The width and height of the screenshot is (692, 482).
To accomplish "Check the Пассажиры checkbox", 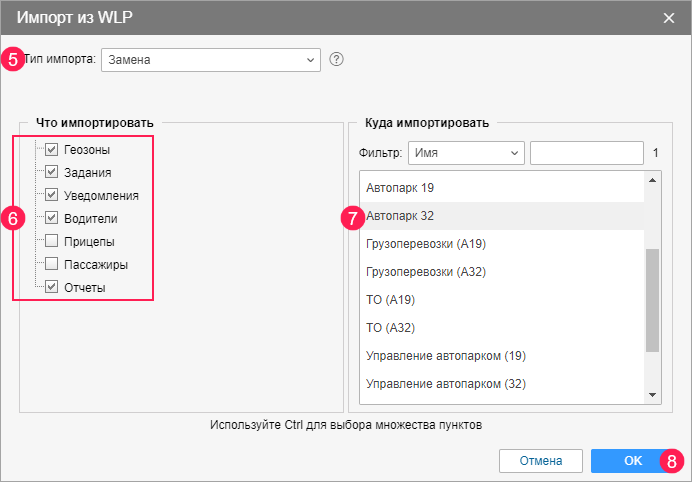I will pyautogui.click(x=52, y=264).
